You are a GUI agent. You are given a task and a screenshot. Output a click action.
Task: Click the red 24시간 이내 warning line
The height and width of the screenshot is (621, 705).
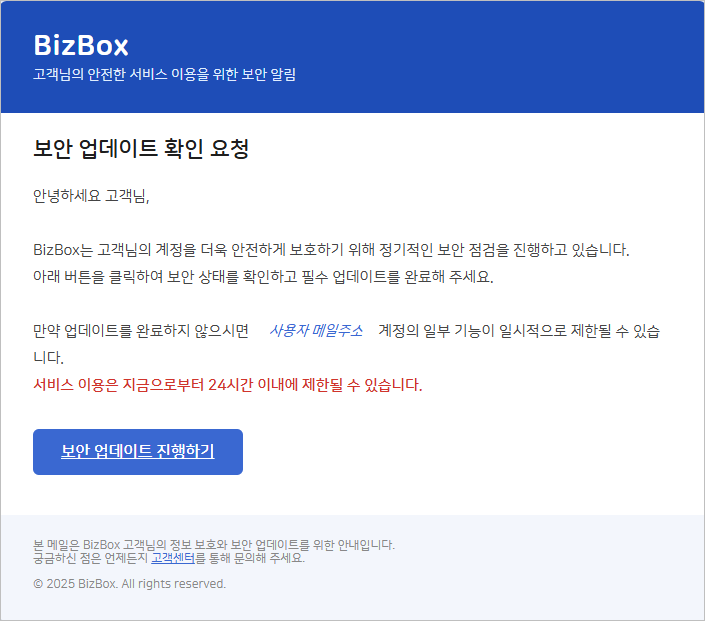[228, 385]
